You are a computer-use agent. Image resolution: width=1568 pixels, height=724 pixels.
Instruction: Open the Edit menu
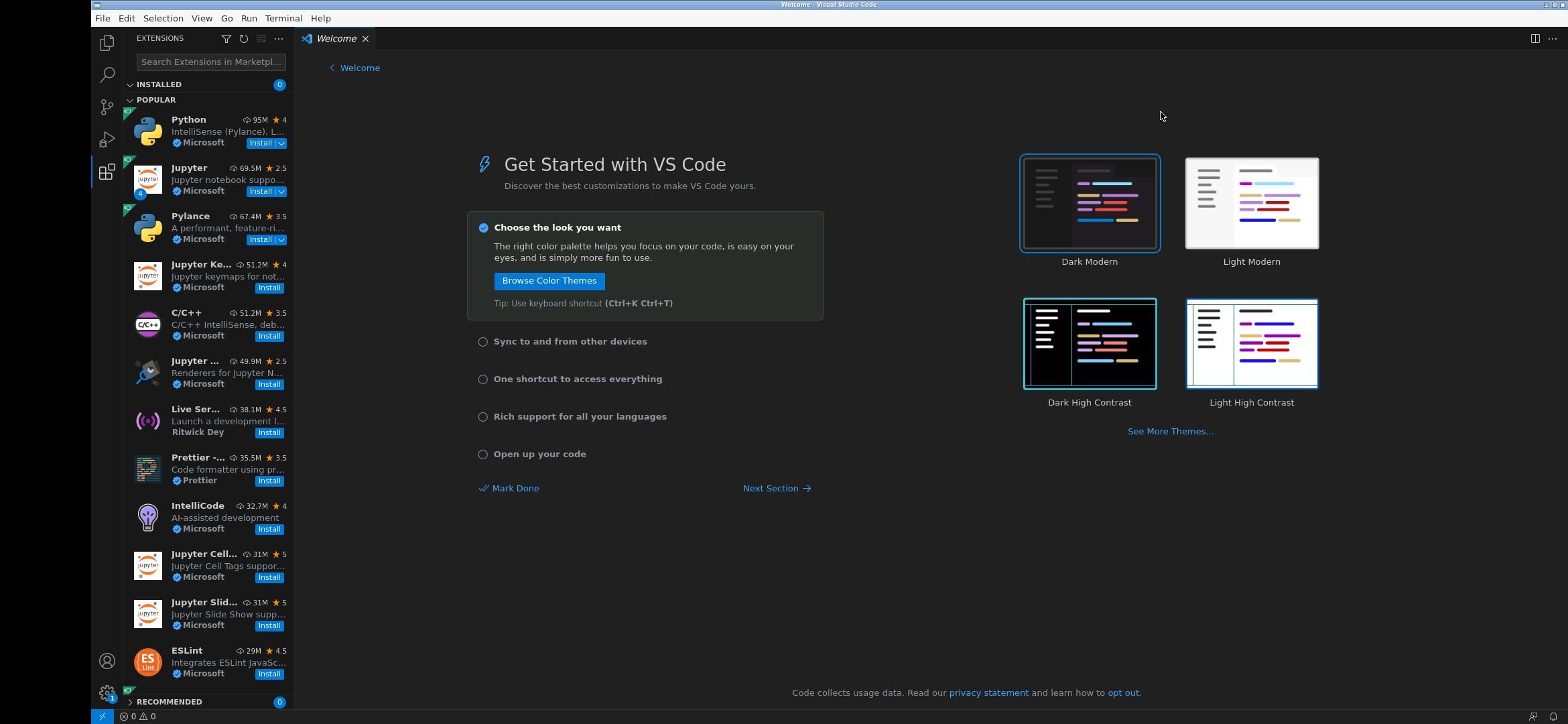(x=127, y=18)
